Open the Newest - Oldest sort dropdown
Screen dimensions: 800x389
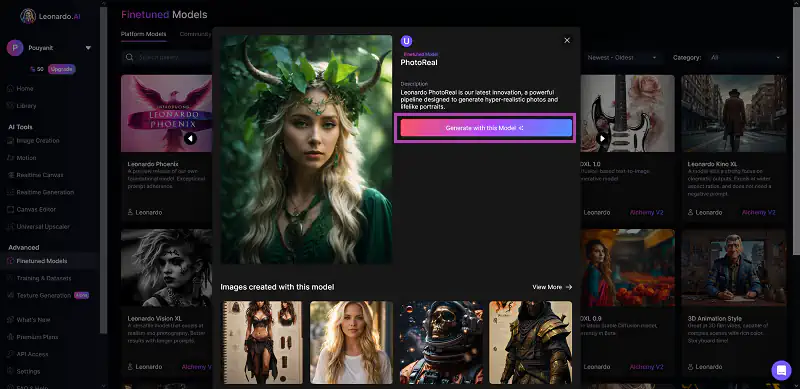pyautogui.click(x=622, y=58)
